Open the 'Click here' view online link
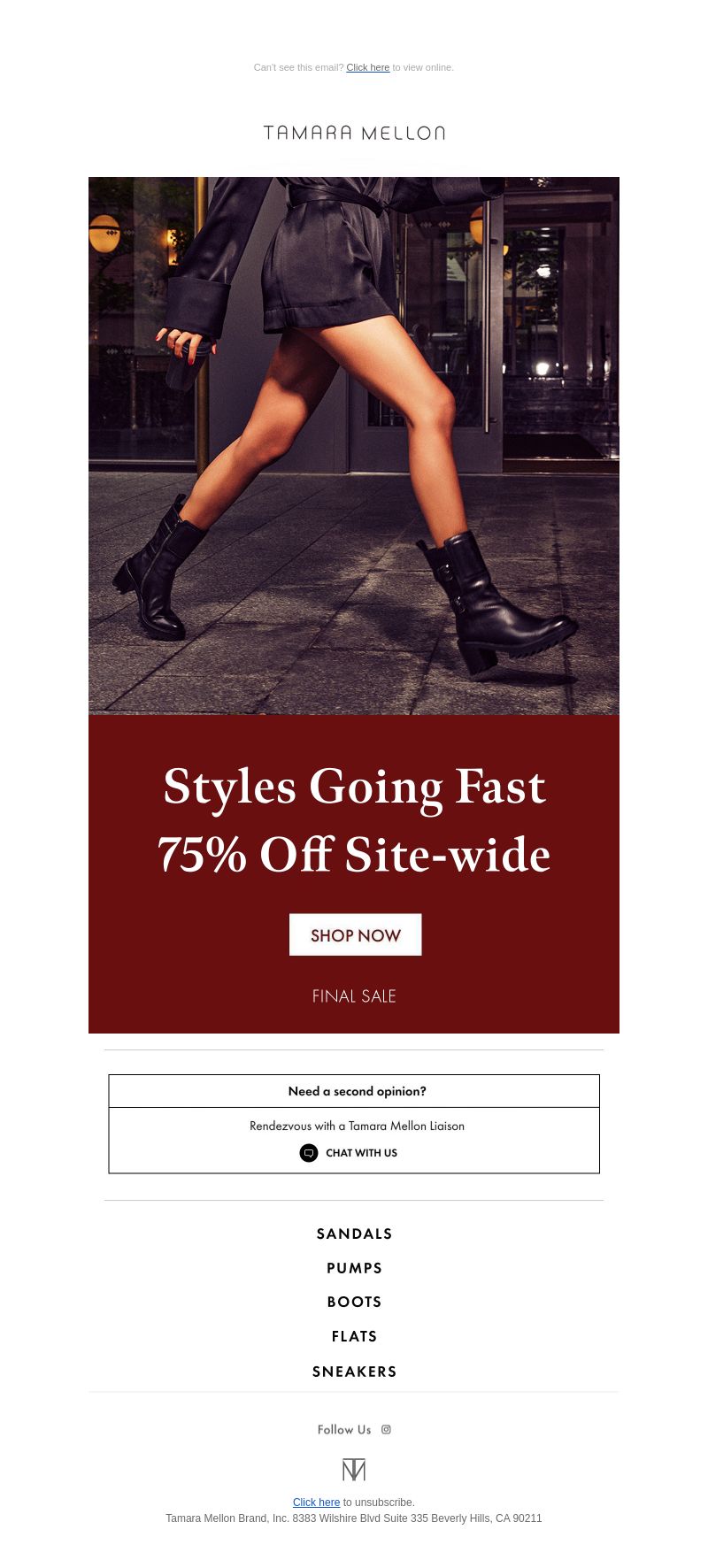 click(x=368, y=67)
